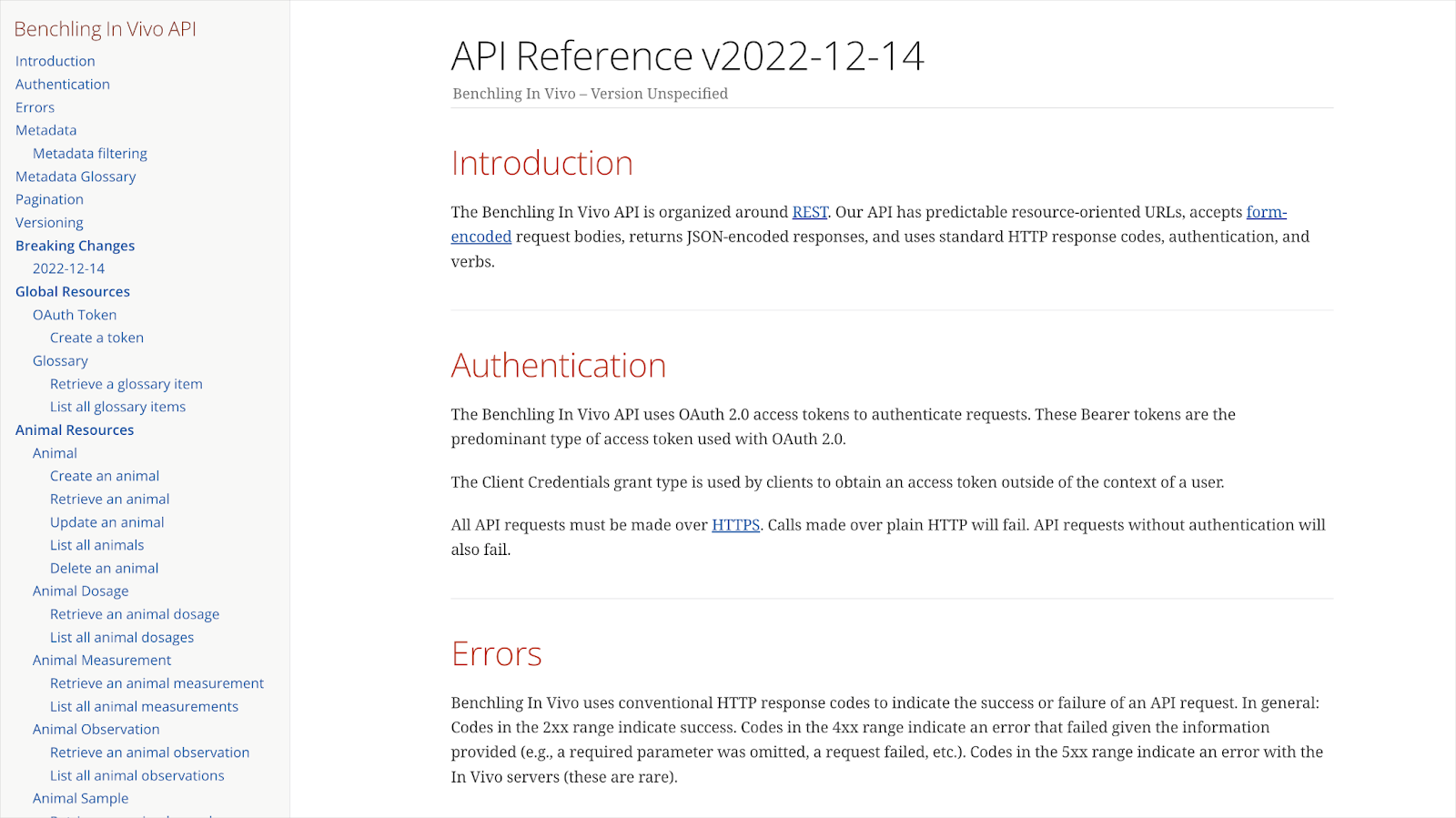Click the Benchling In Vivo API title
Screen dimensions: 1456x818
(x=105, y=29)
